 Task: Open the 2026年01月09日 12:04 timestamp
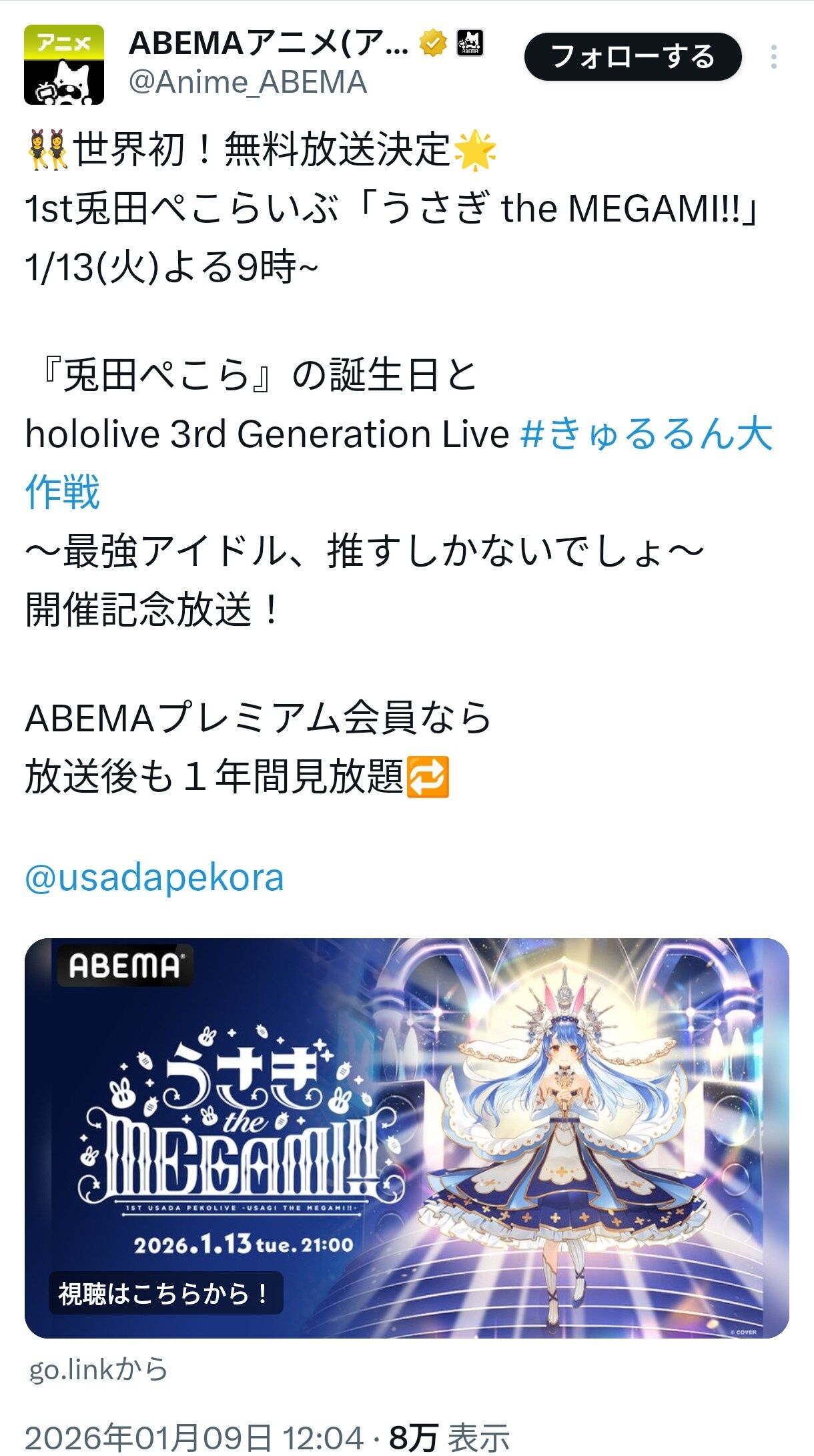pos(194,1437)
